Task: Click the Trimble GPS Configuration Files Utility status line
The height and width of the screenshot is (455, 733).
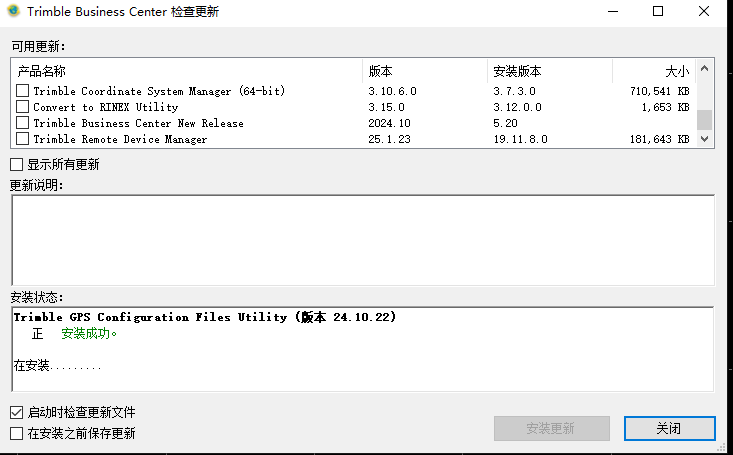Action: coord(205,317)
